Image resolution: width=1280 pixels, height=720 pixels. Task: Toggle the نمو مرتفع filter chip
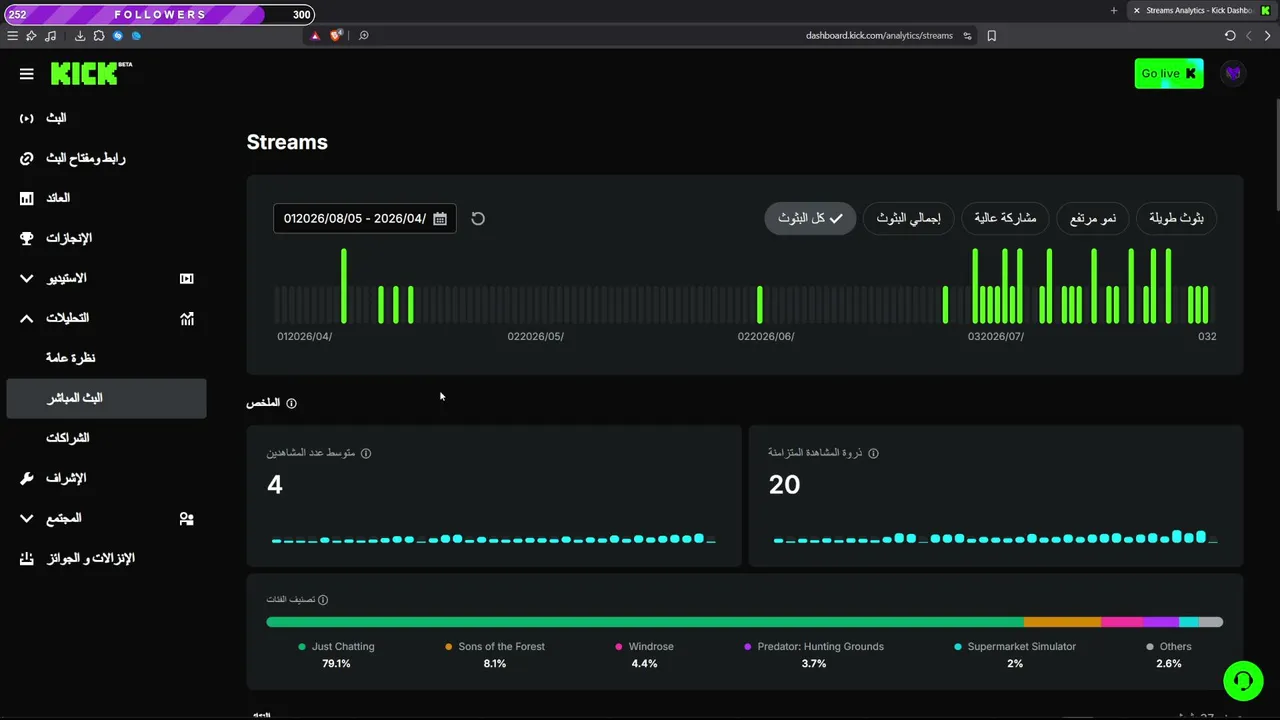tap(1093, 218)
